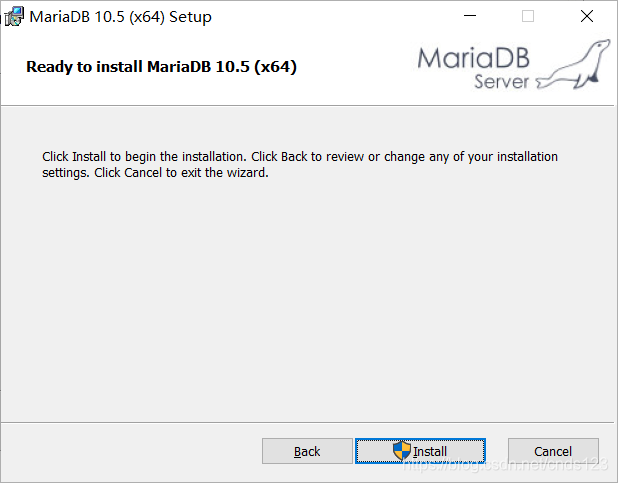Click the empty gray dialog body area
Image resolution: width=618 pixels, height=483 pixels.
(x=307, y=300)
